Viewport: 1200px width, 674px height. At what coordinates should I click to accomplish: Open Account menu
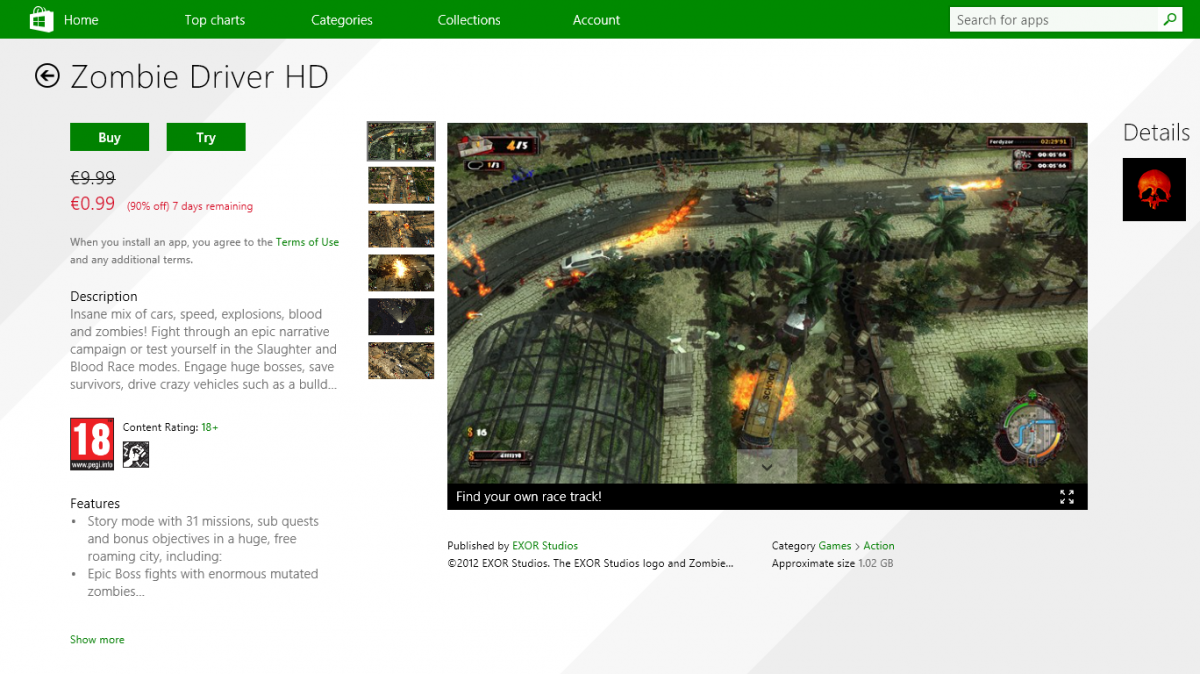point(596,20)
